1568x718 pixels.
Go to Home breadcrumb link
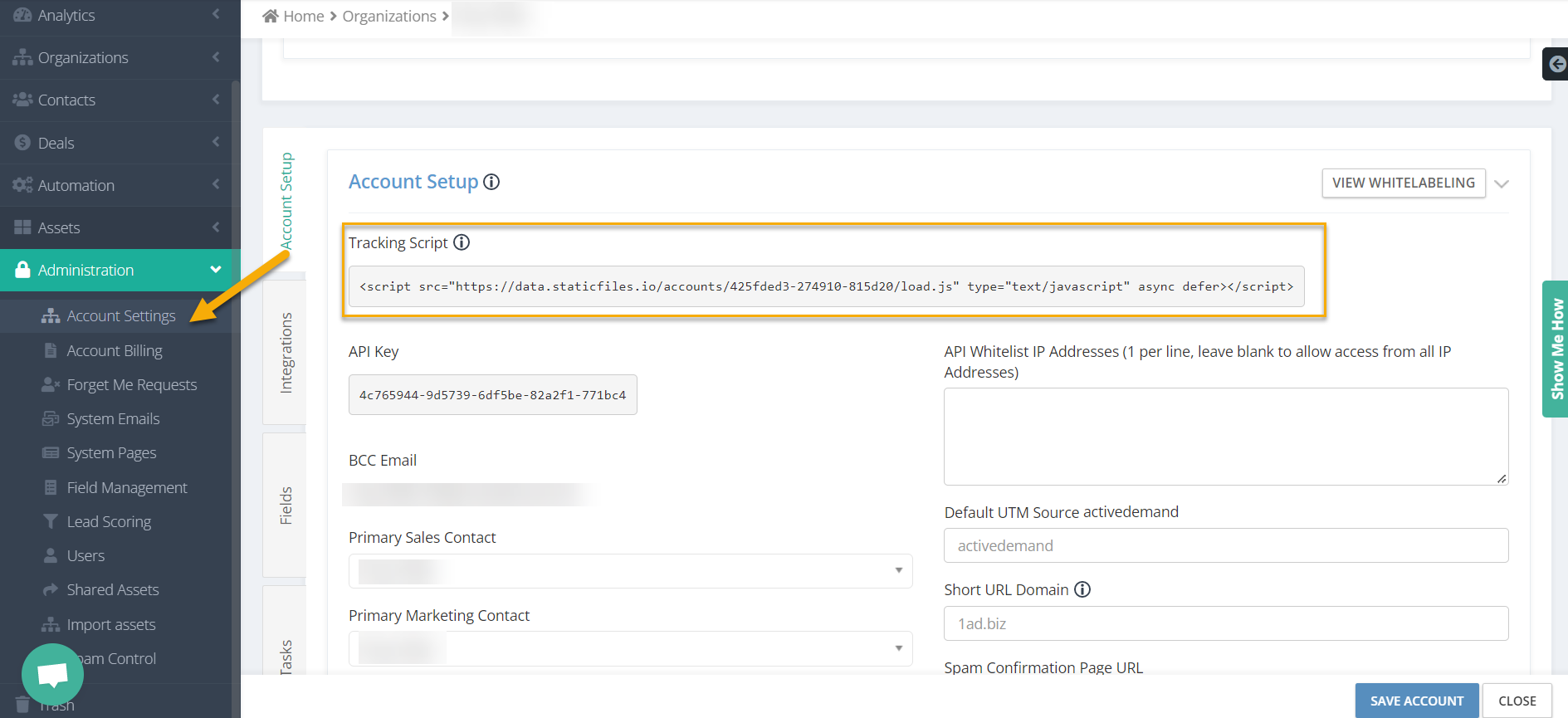[304, 16]
